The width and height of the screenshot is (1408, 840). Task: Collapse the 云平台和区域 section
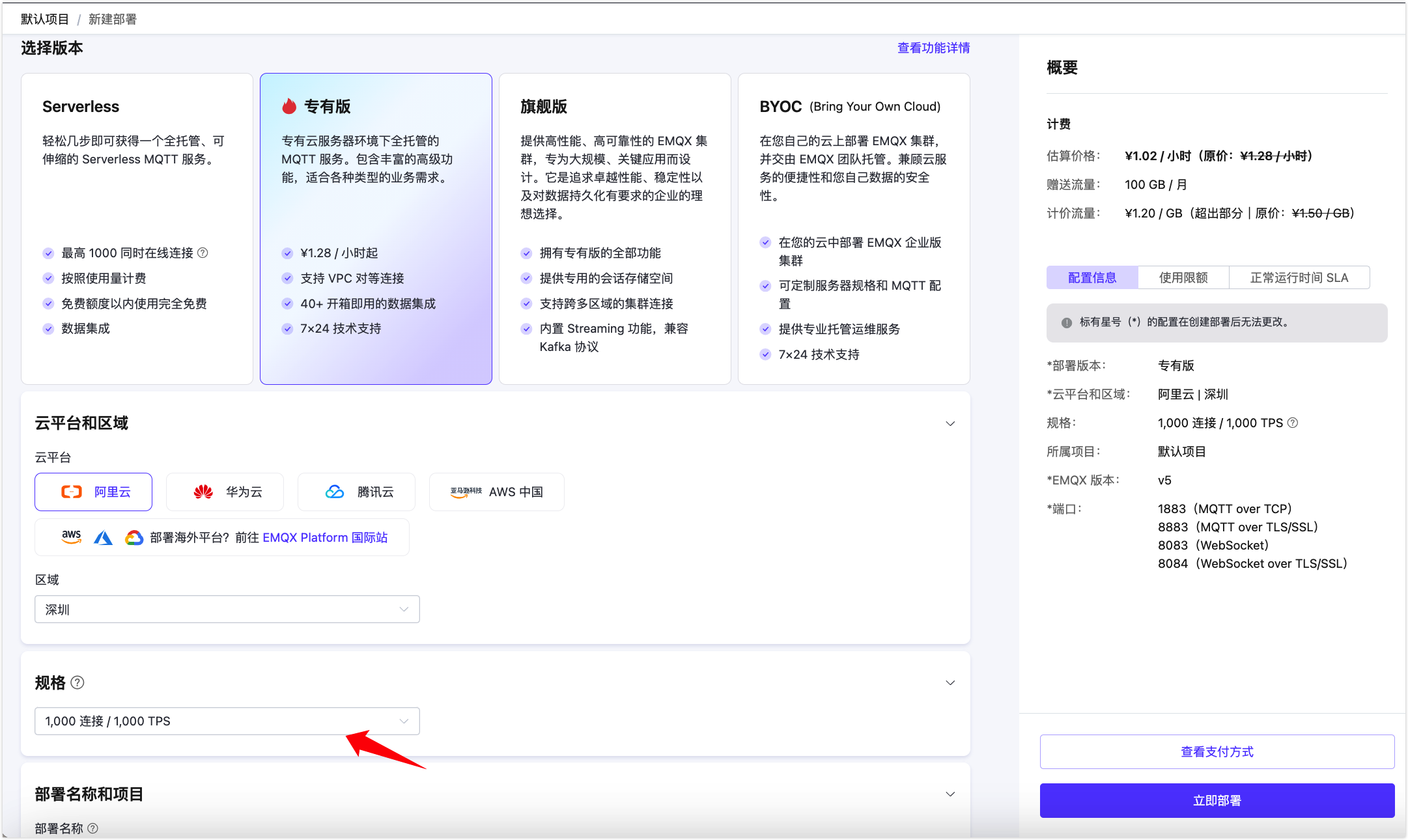950,423
